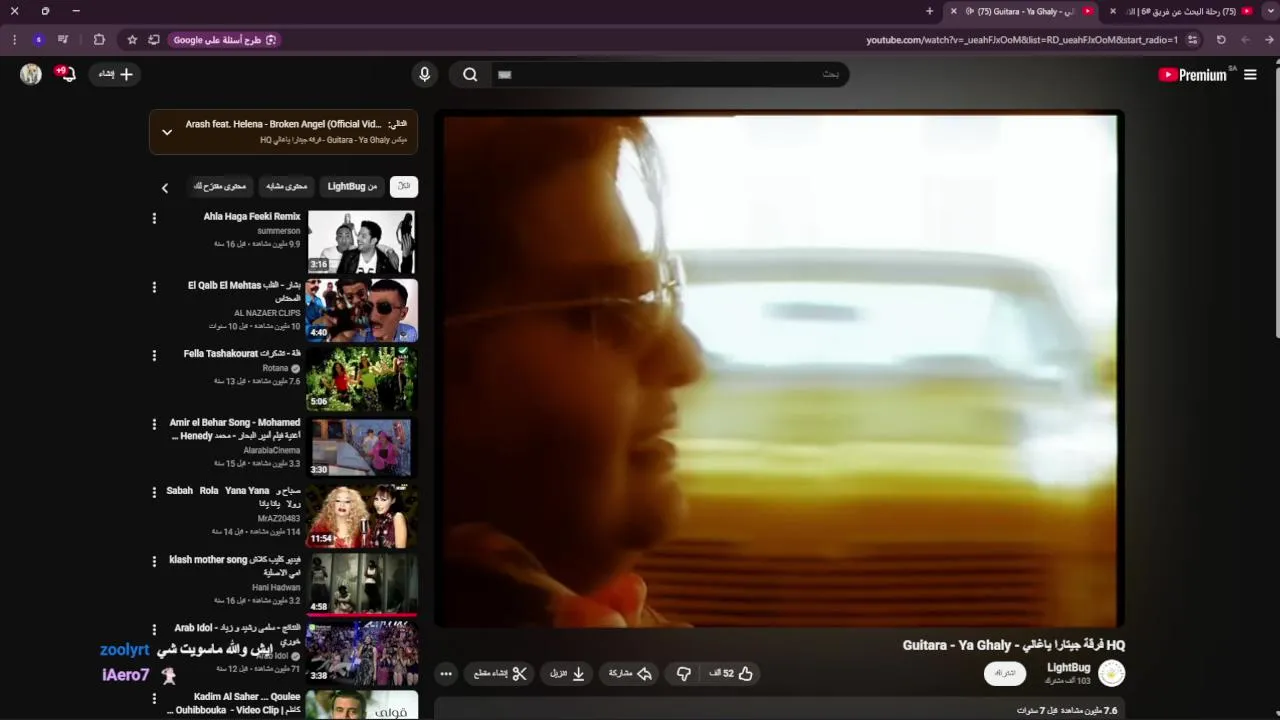1280x720 pixels.
Task: Click the address bar URL
Action: pyautogui.click(x=1022, y=40)
